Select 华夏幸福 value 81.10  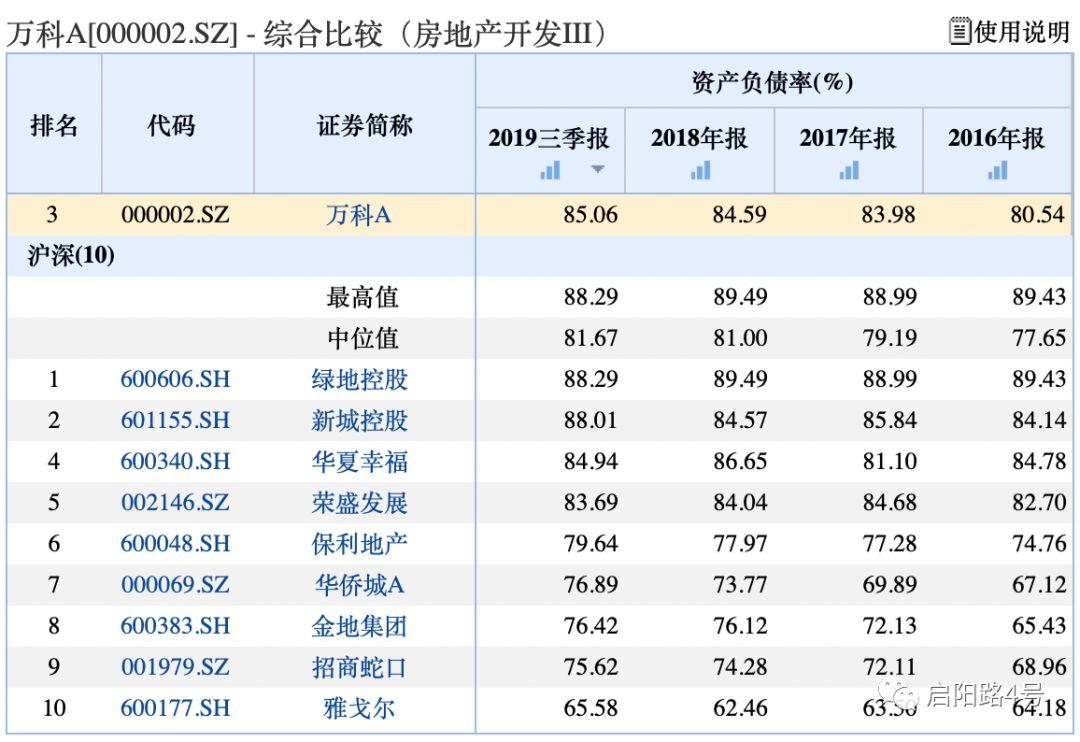click(x=890, y=462)
